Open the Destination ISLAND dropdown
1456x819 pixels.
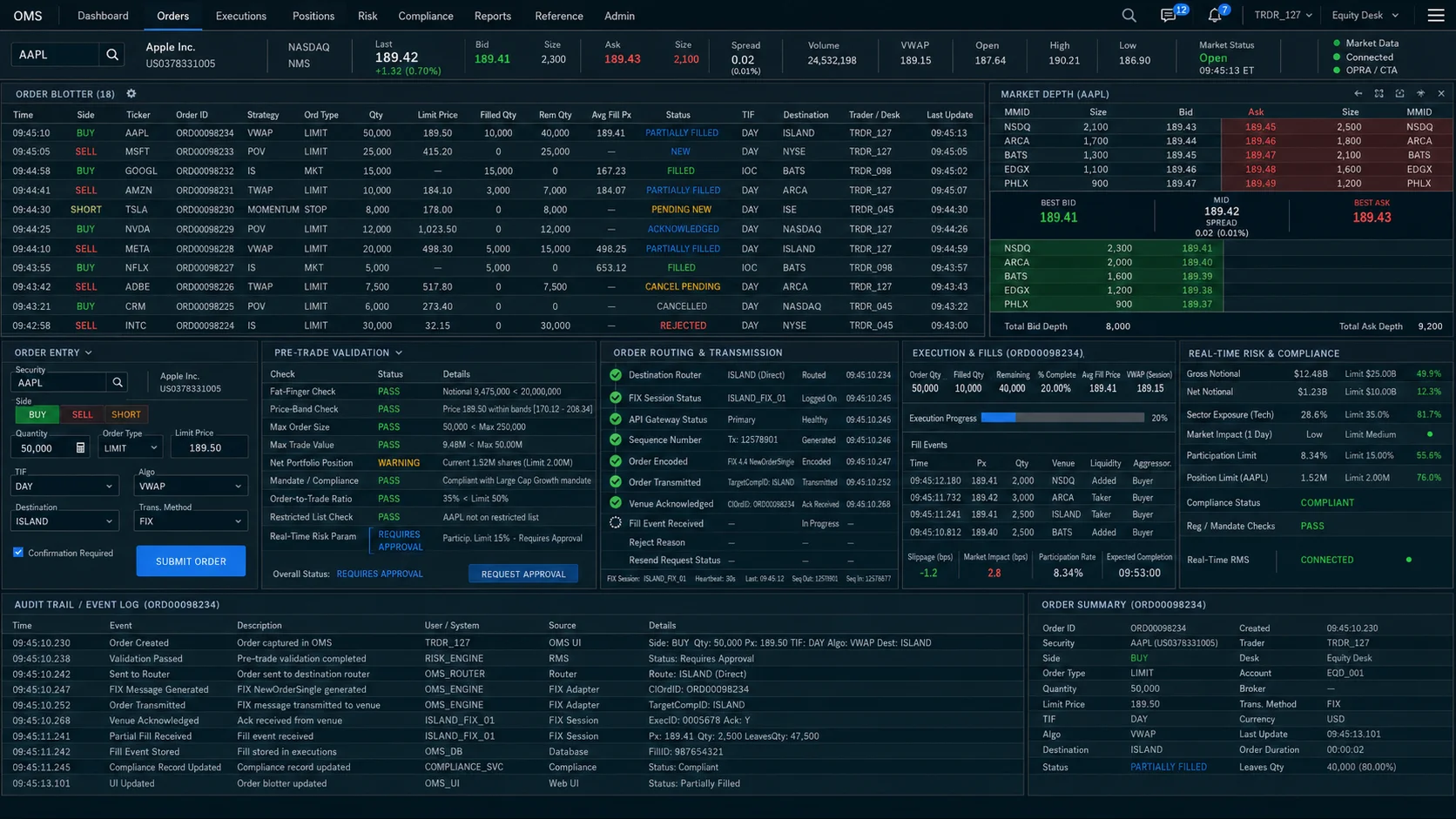tap(64, 521)
